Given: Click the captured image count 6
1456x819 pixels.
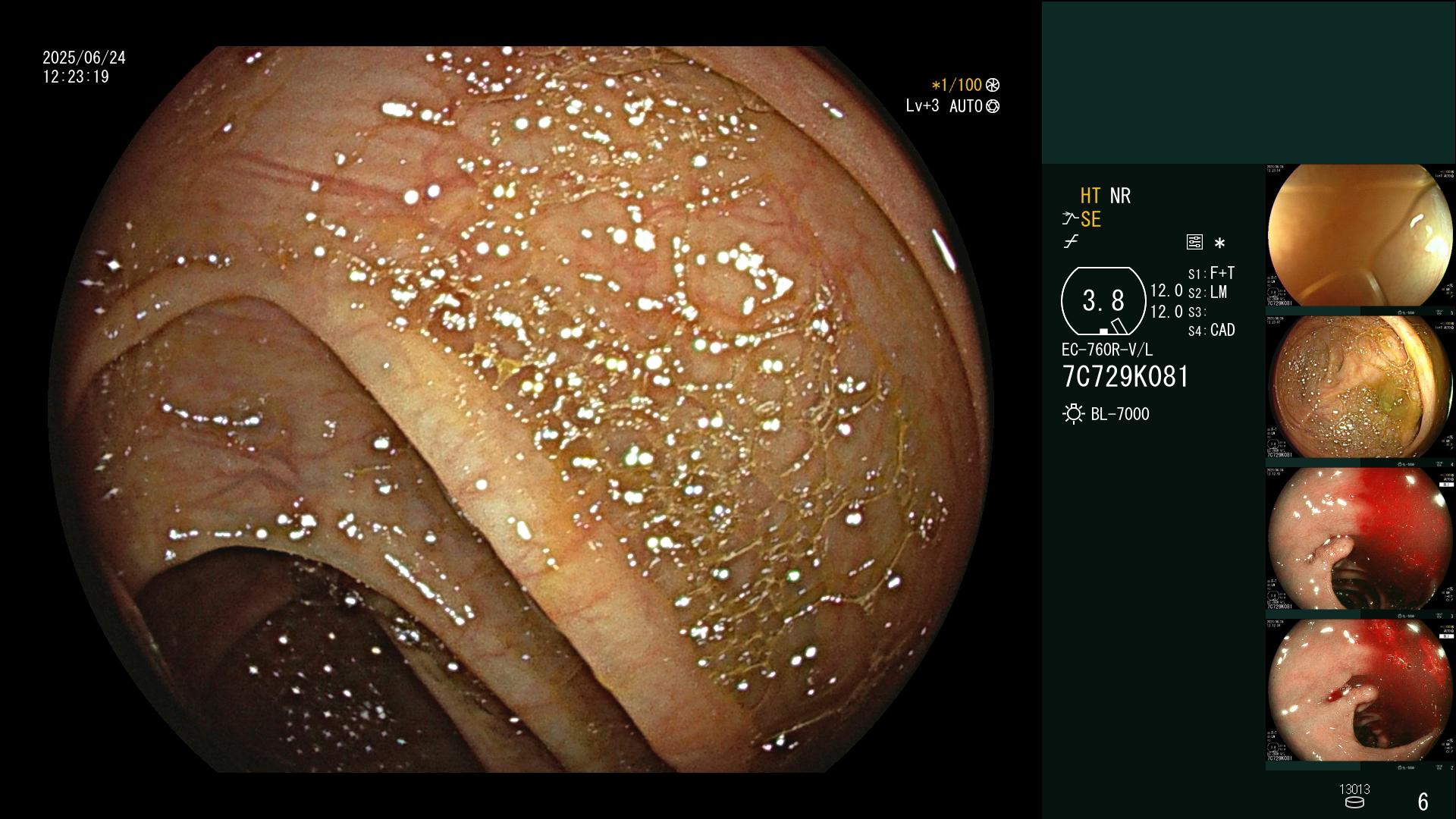Looking at the screenshot, I should [x=1423, y=802].
